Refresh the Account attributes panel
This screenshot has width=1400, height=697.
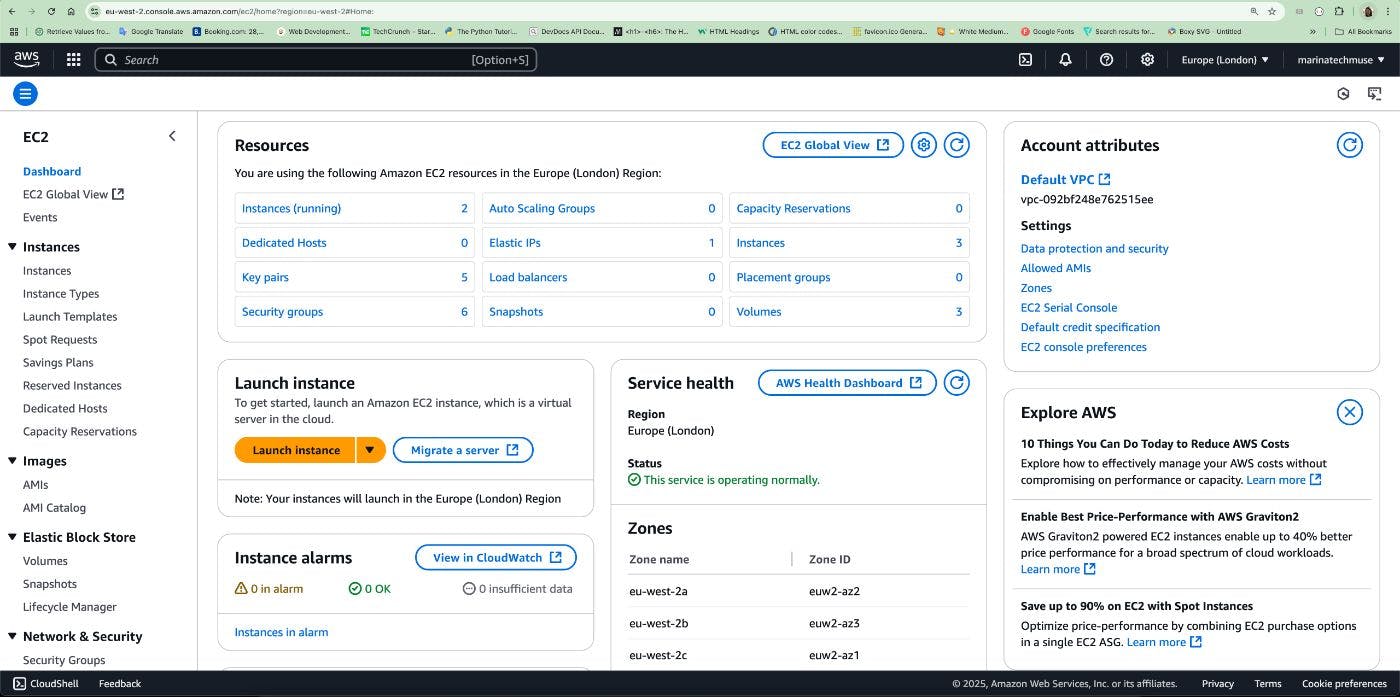coord(1350,144)
